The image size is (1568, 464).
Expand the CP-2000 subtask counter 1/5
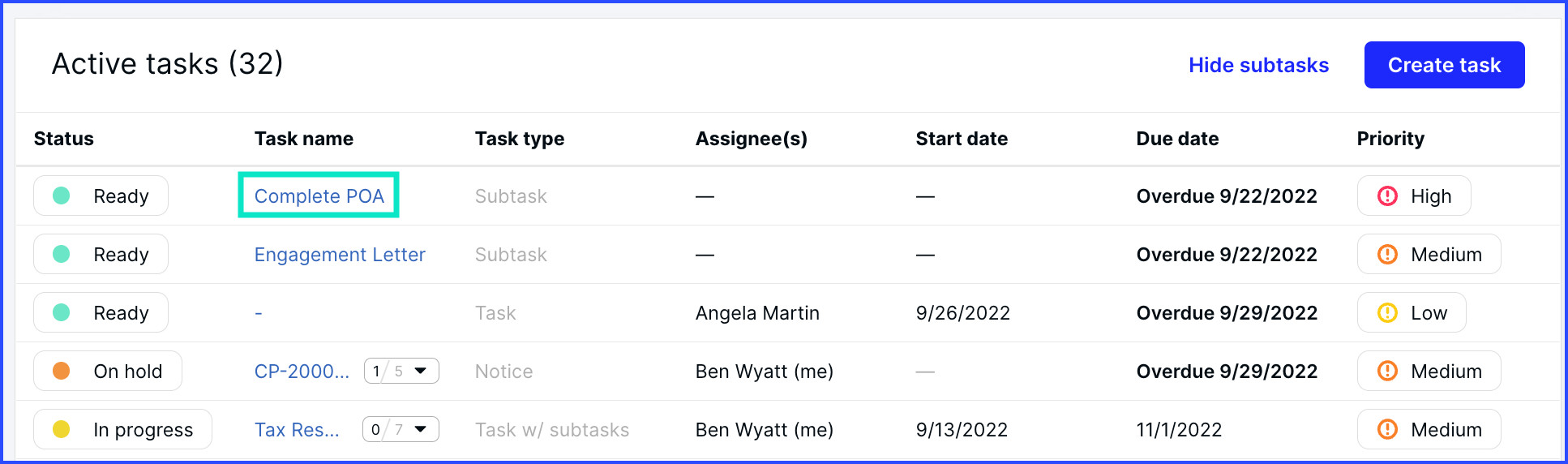401,371
